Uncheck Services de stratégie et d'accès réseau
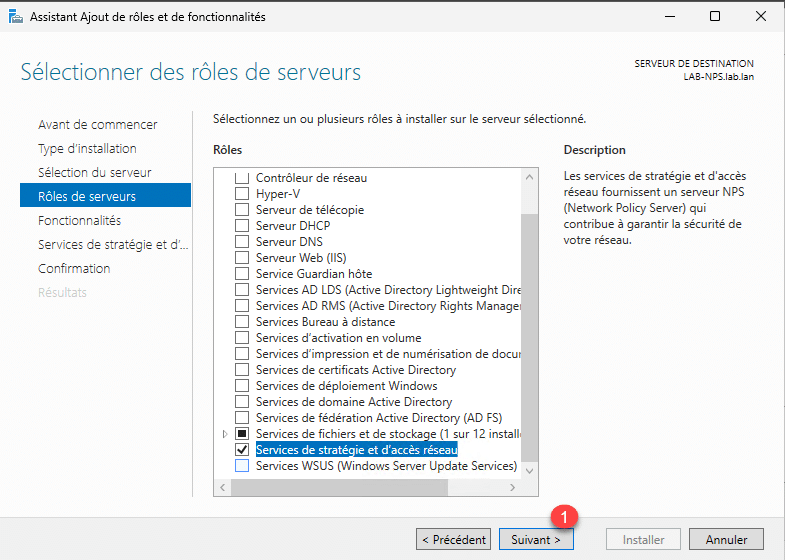 tap(241, 450)
